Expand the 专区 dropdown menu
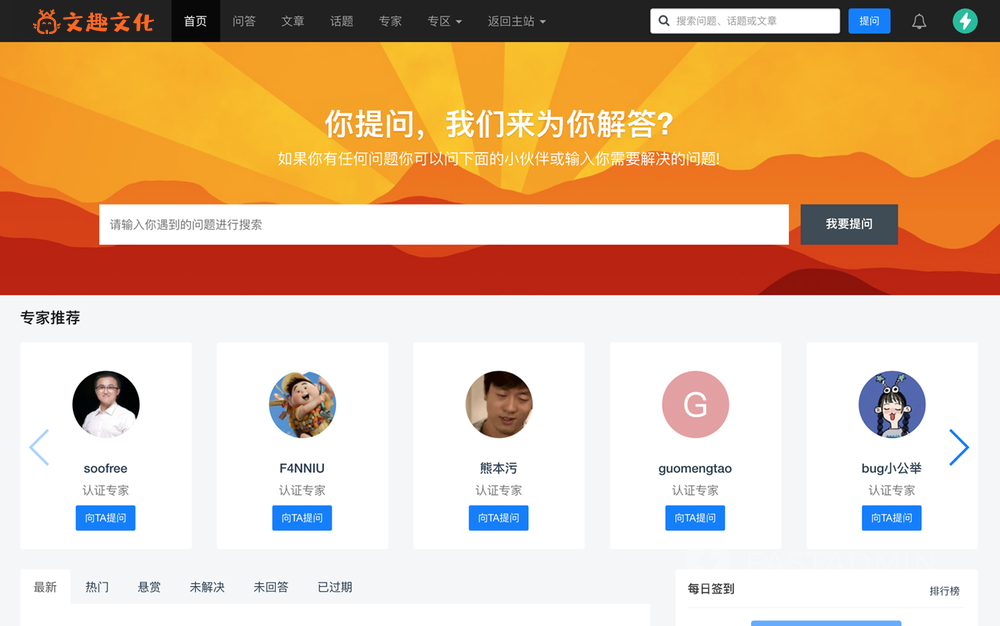The height and width of the screenshot is (626, 1000). pos(445,21)
